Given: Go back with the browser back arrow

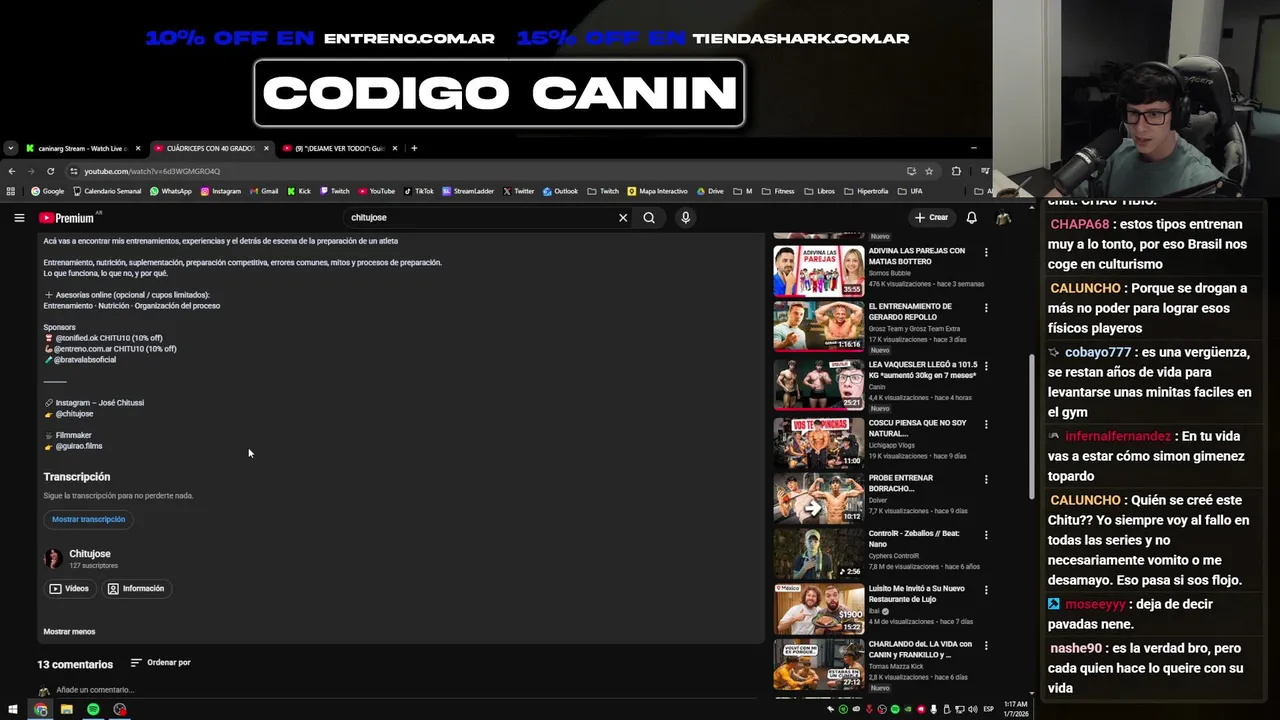Looking at the screenshot, I should (11, 171).
